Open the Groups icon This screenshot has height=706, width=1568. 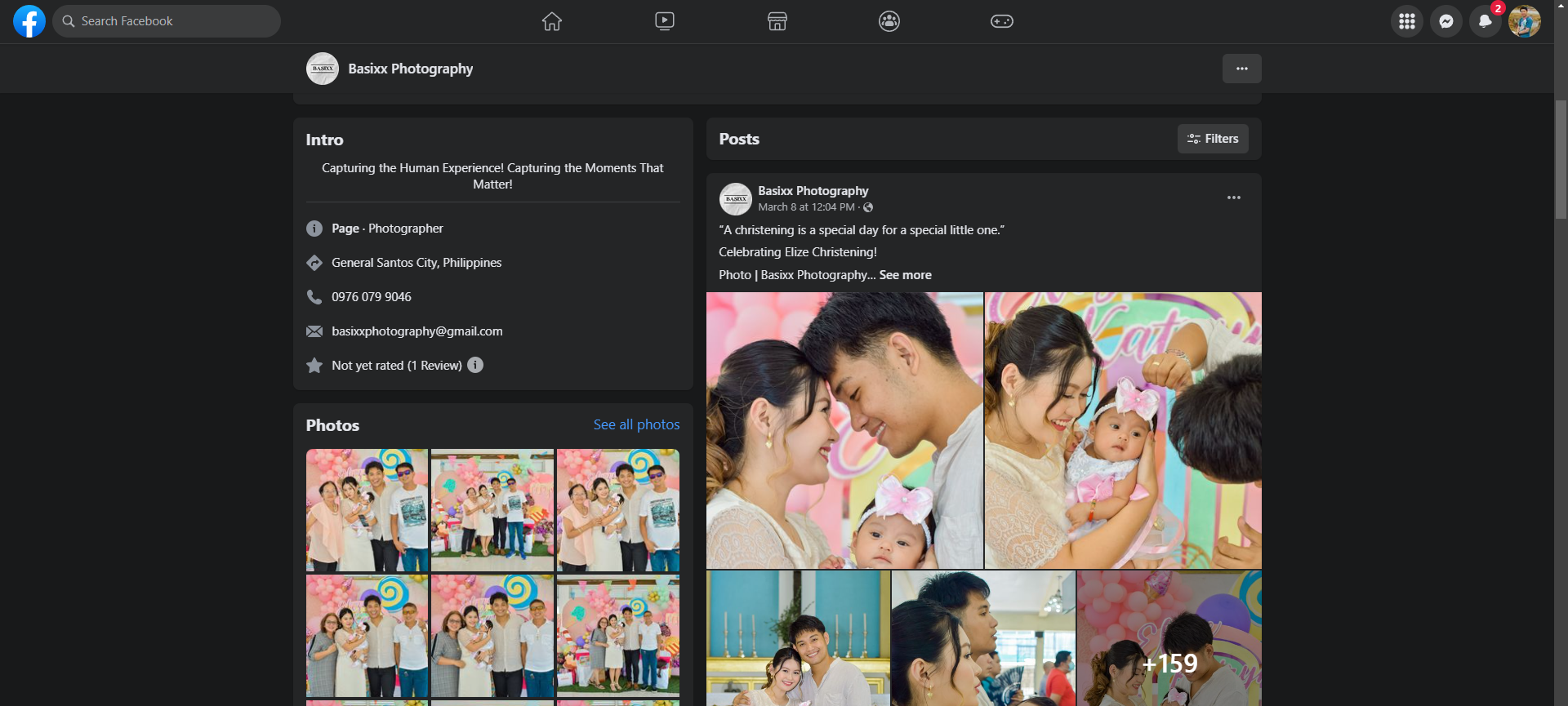click(x=889, y=21)
